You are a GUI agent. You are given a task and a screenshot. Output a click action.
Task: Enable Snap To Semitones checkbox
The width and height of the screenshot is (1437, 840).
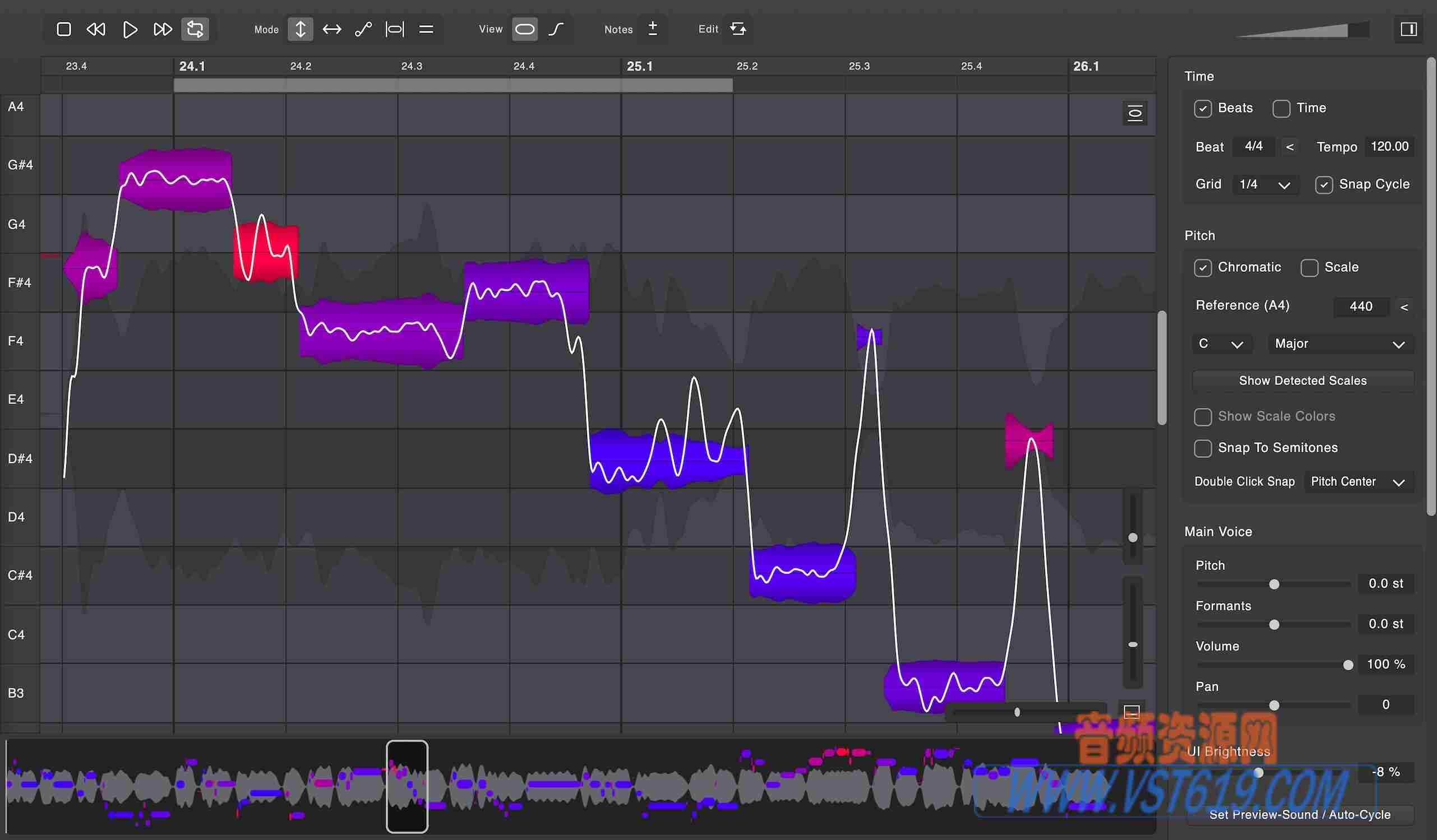pos(1203,448)
